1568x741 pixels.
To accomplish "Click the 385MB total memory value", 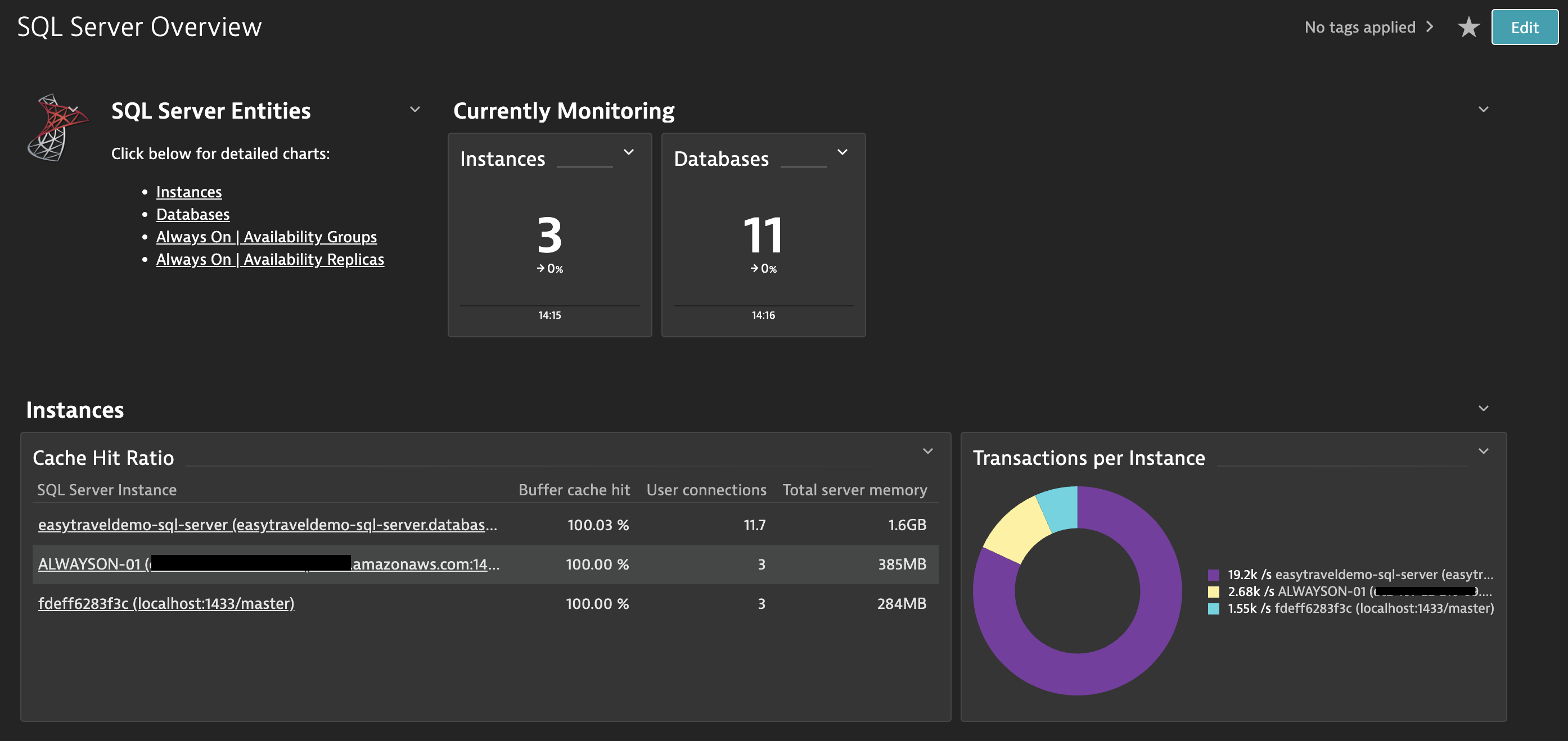I will 902,564.
